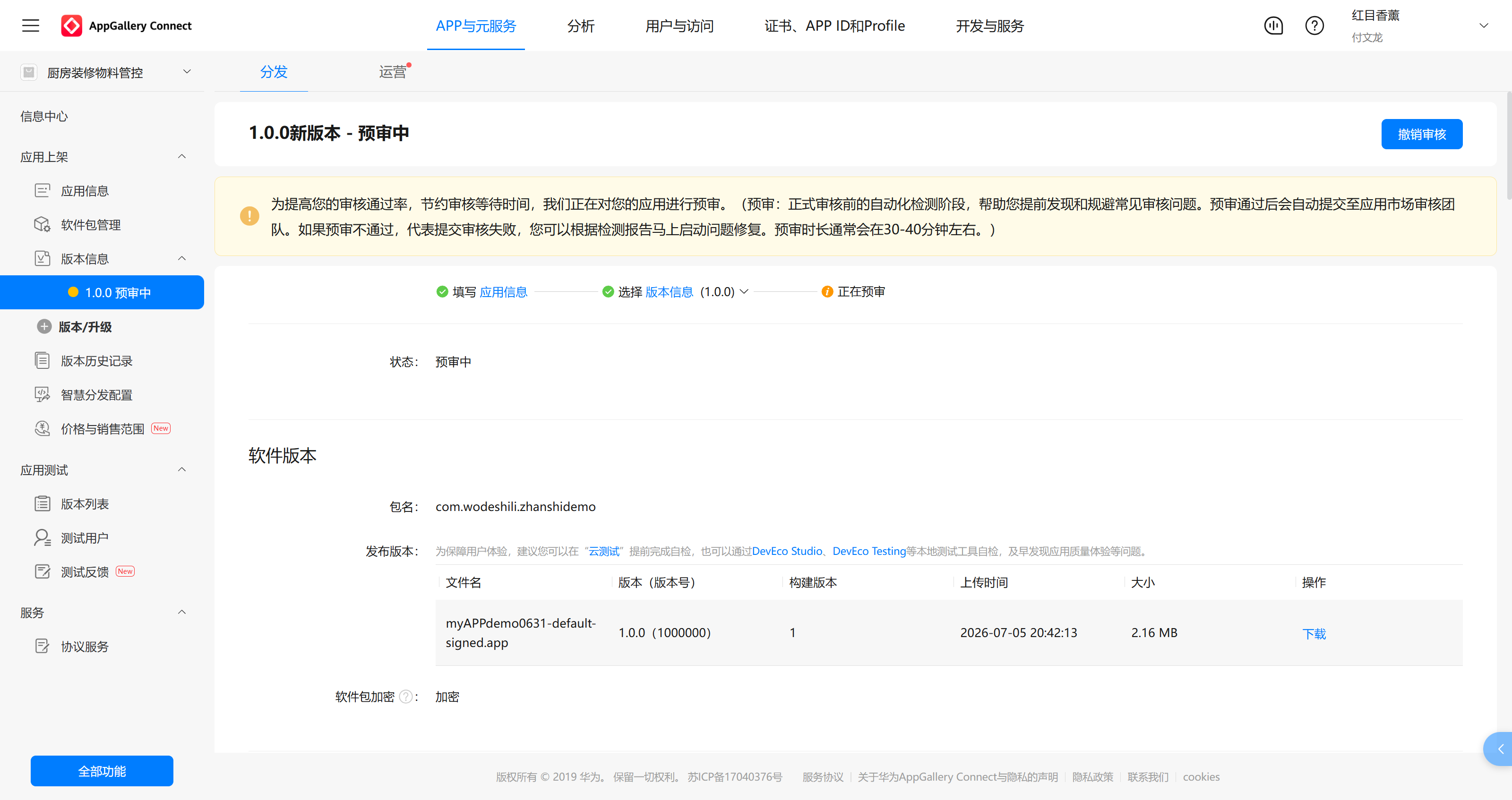Click the 版本列表 list icon
Viewport: 1512px width, 800px height.
click(x=42, y=503)
